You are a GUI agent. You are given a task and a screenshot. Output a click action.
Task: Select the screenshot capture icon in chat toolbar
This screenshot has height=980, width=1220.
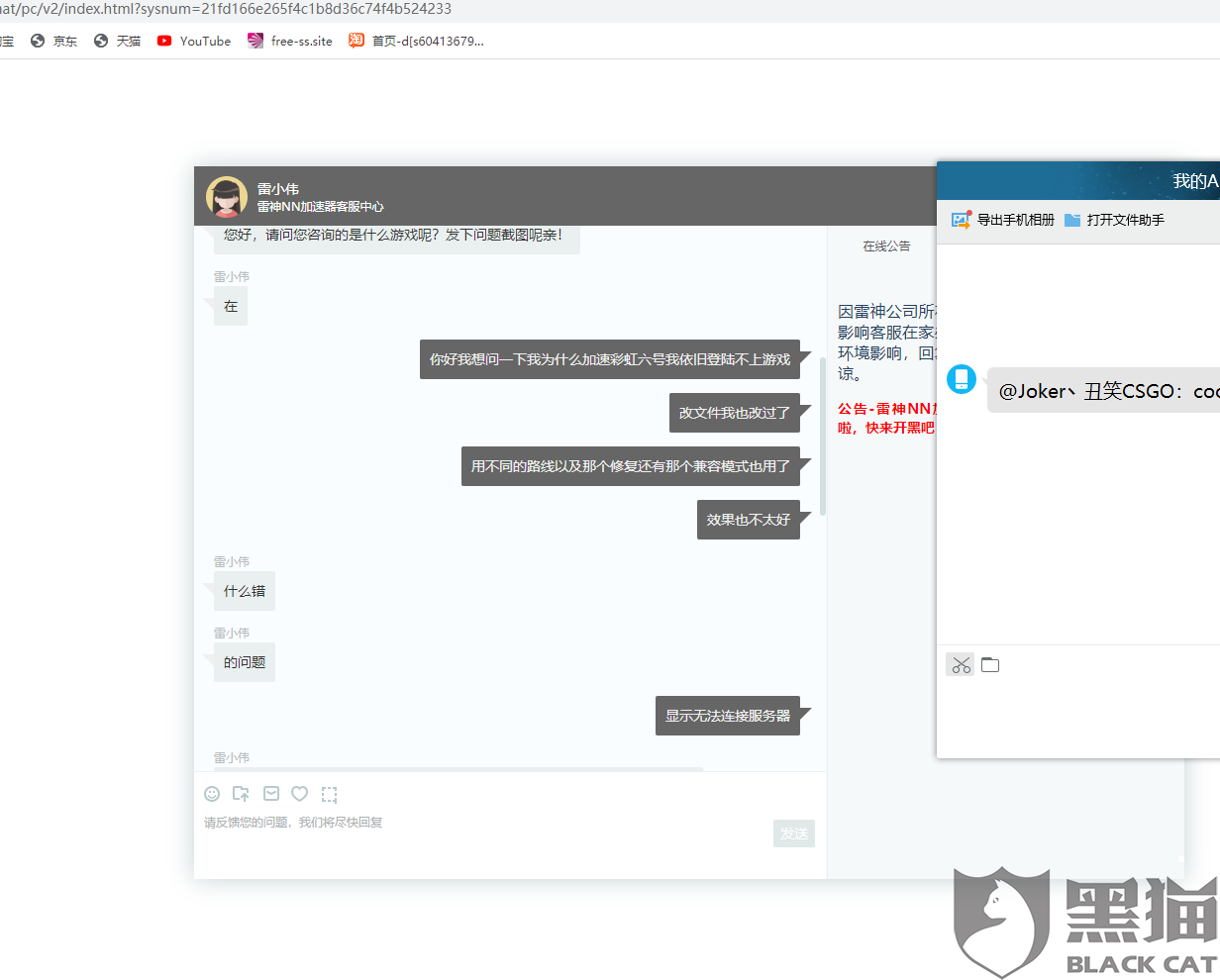[330, 794]
